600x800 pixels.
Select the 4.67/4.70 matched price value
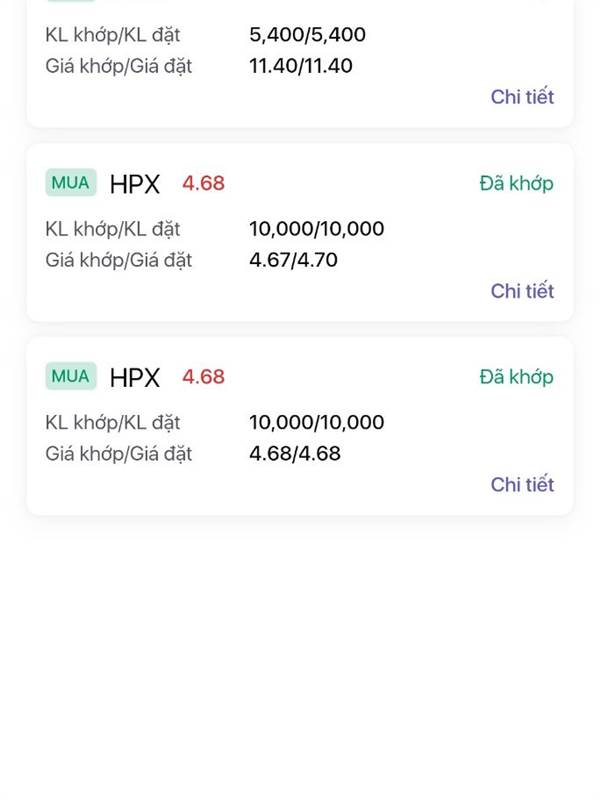[293, 260]
